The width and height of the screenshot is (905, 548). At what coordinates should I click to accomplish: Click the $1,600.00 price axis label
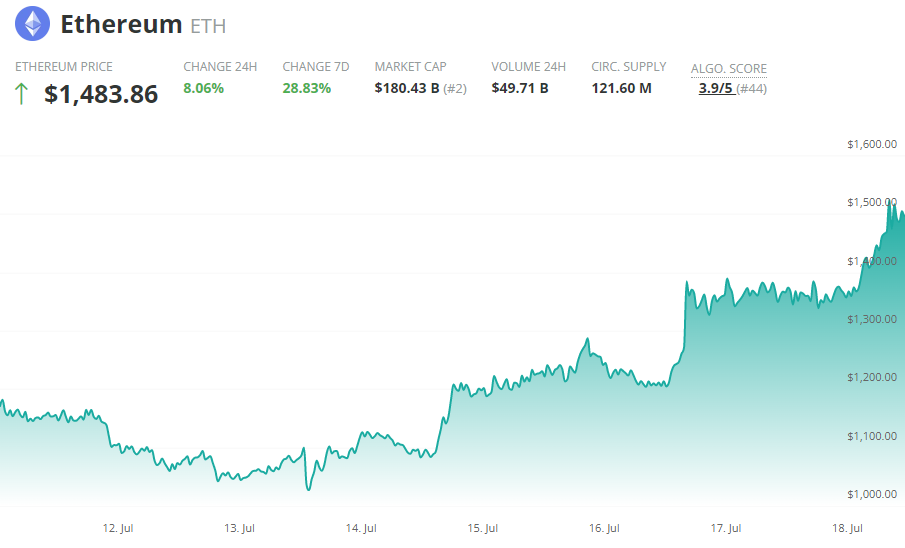pos(871,144)
